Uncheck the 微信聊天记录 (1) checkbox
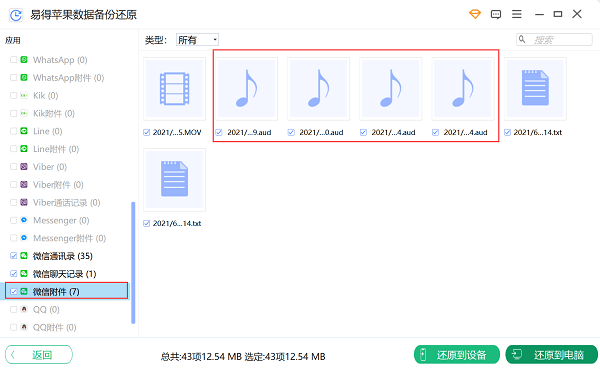Viewport: 600px width, 369px height. [x=13, y=274]
